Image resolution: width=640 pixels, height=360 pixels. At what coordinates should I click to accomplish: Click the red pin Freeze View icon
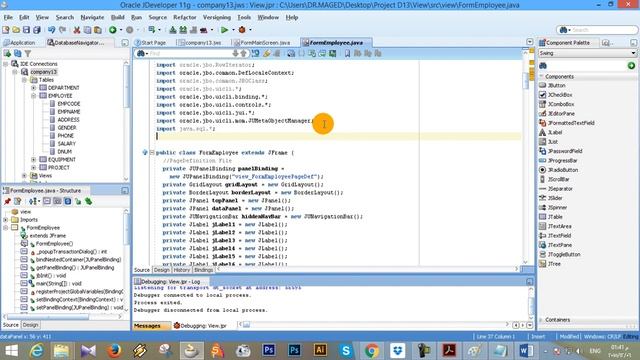tap(7, 201)
